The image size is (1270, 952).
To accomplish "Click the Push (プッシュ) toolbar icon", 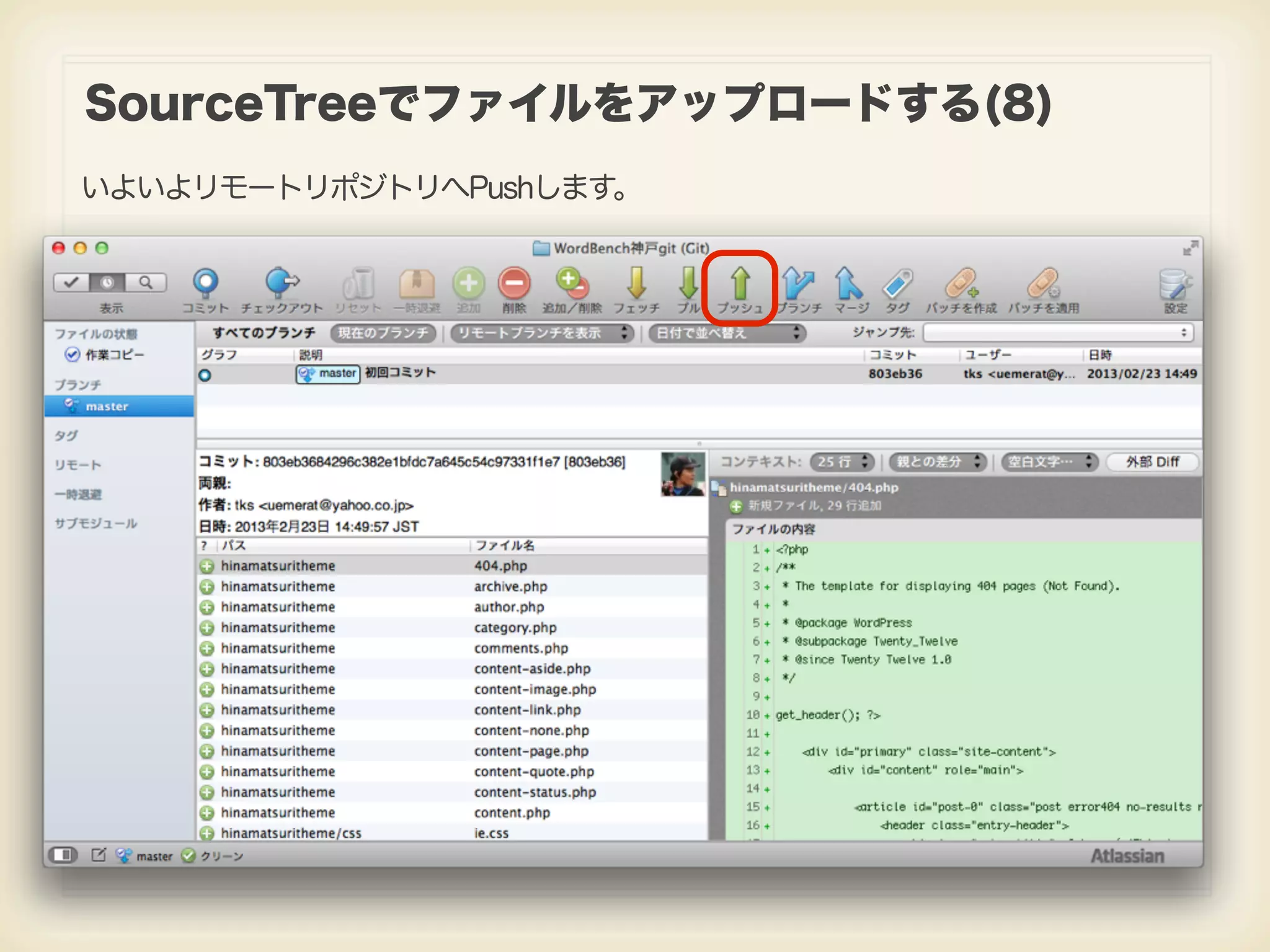I will 740,284.
